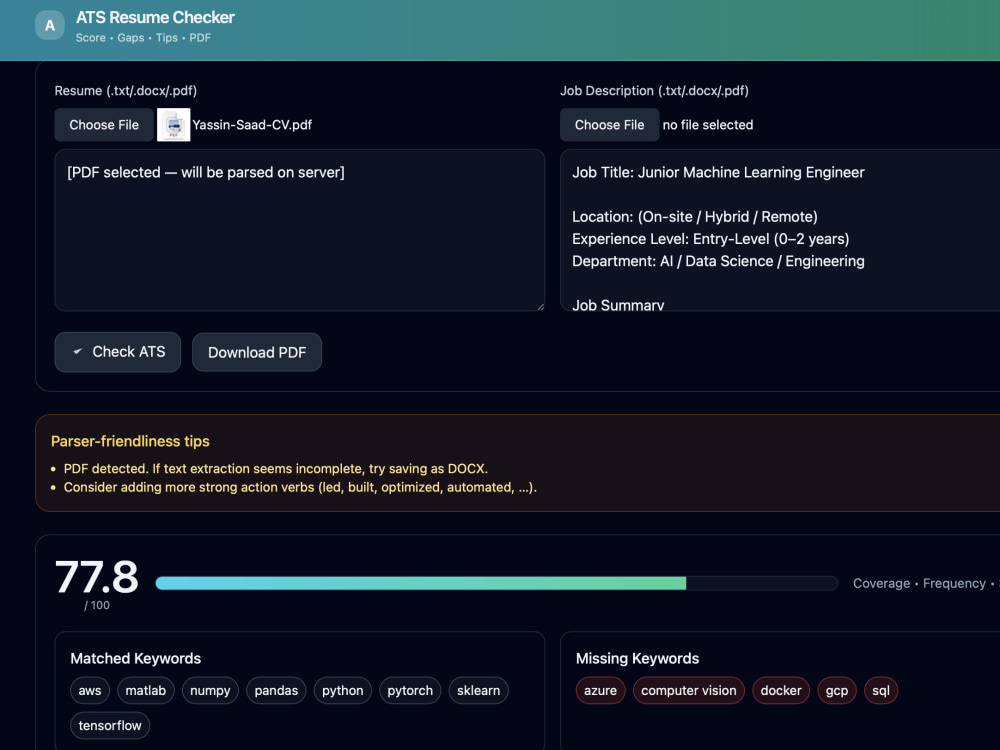Select the 'gcp' missing keyword chip
The image size is (1000, 750).
coord(837,691)
